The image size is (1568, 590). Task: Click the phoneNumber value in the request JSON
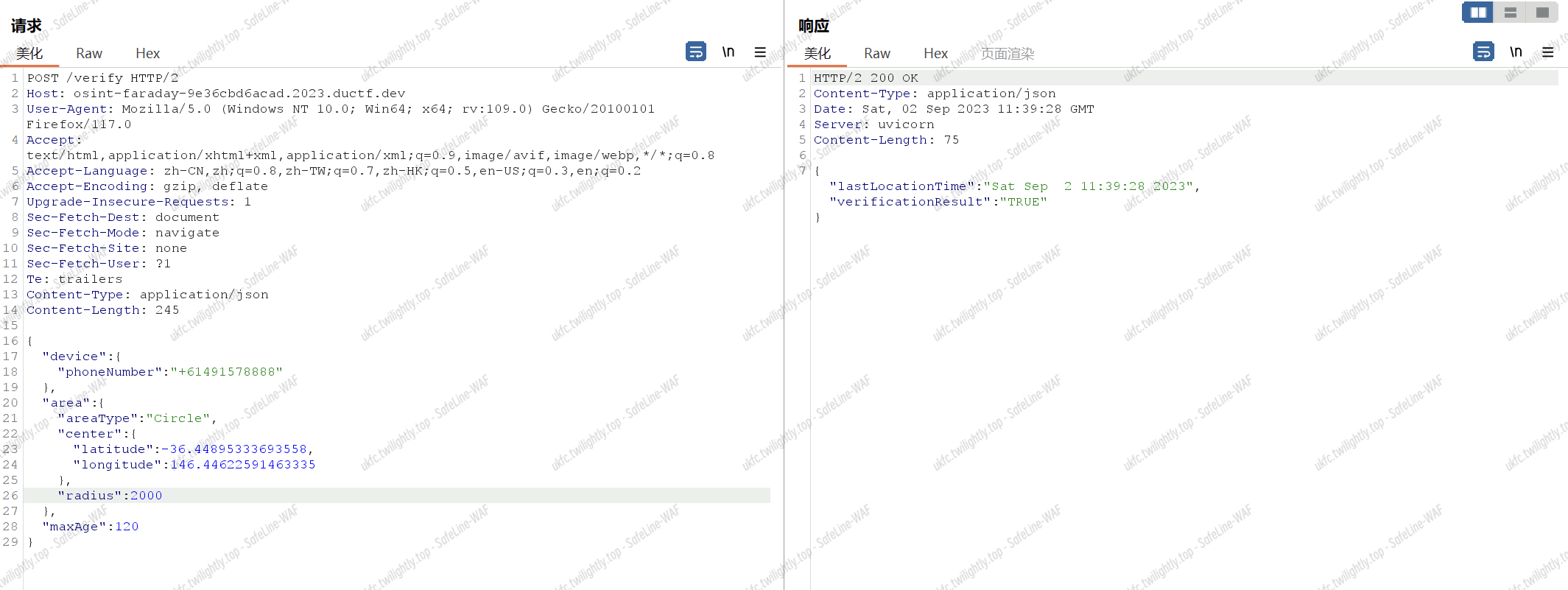pyautogui.click(x=227, y=372)
